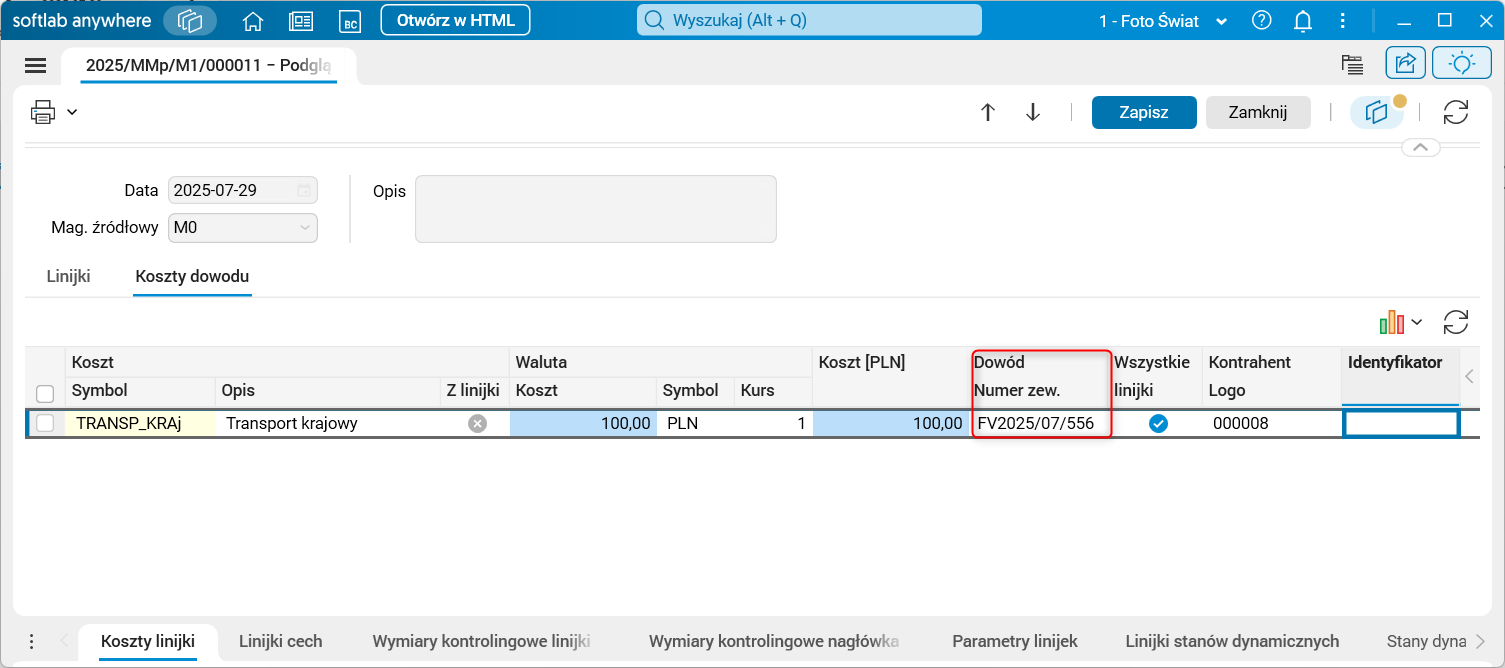Image resolution: width=1505 pixels, height=668 pixels.
Task: Click the BC module icon
Action: pos(349,21)
